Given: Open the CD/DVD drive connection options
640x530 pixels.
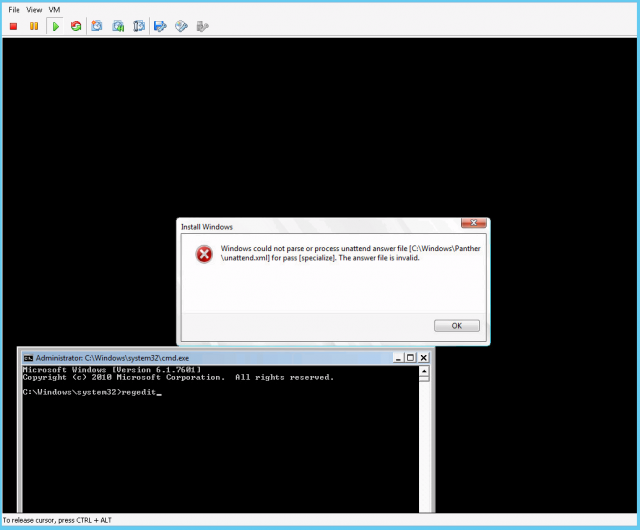Looking at the screenshot, I should 181,26.
